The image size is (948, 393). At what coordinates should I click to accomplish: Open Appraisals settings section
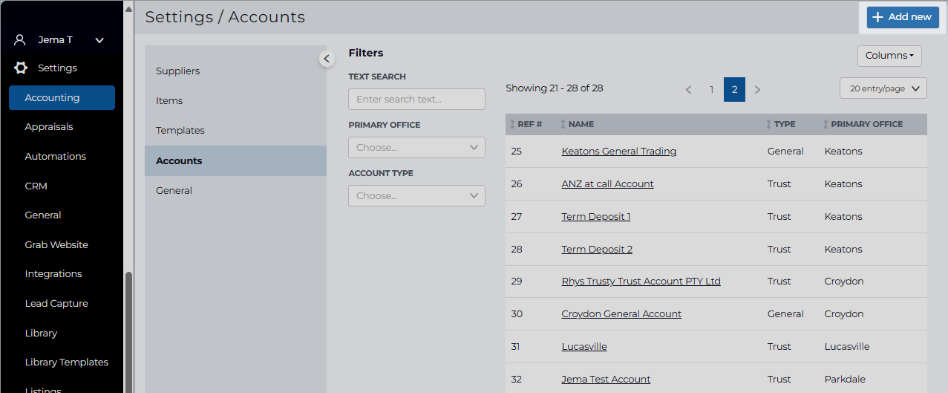(x=49, y=127)
